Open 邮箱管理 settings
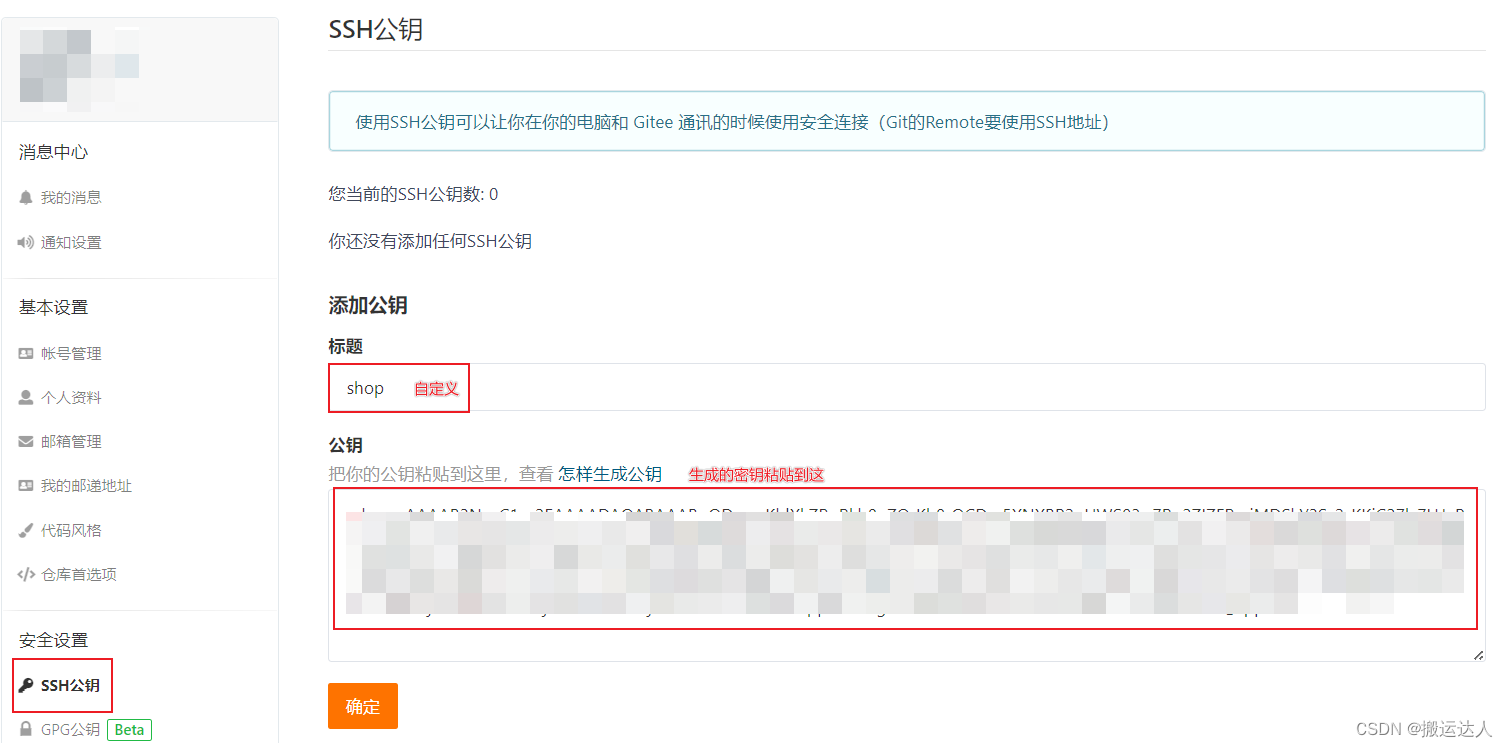1508x747 pixels. point(71,442)
